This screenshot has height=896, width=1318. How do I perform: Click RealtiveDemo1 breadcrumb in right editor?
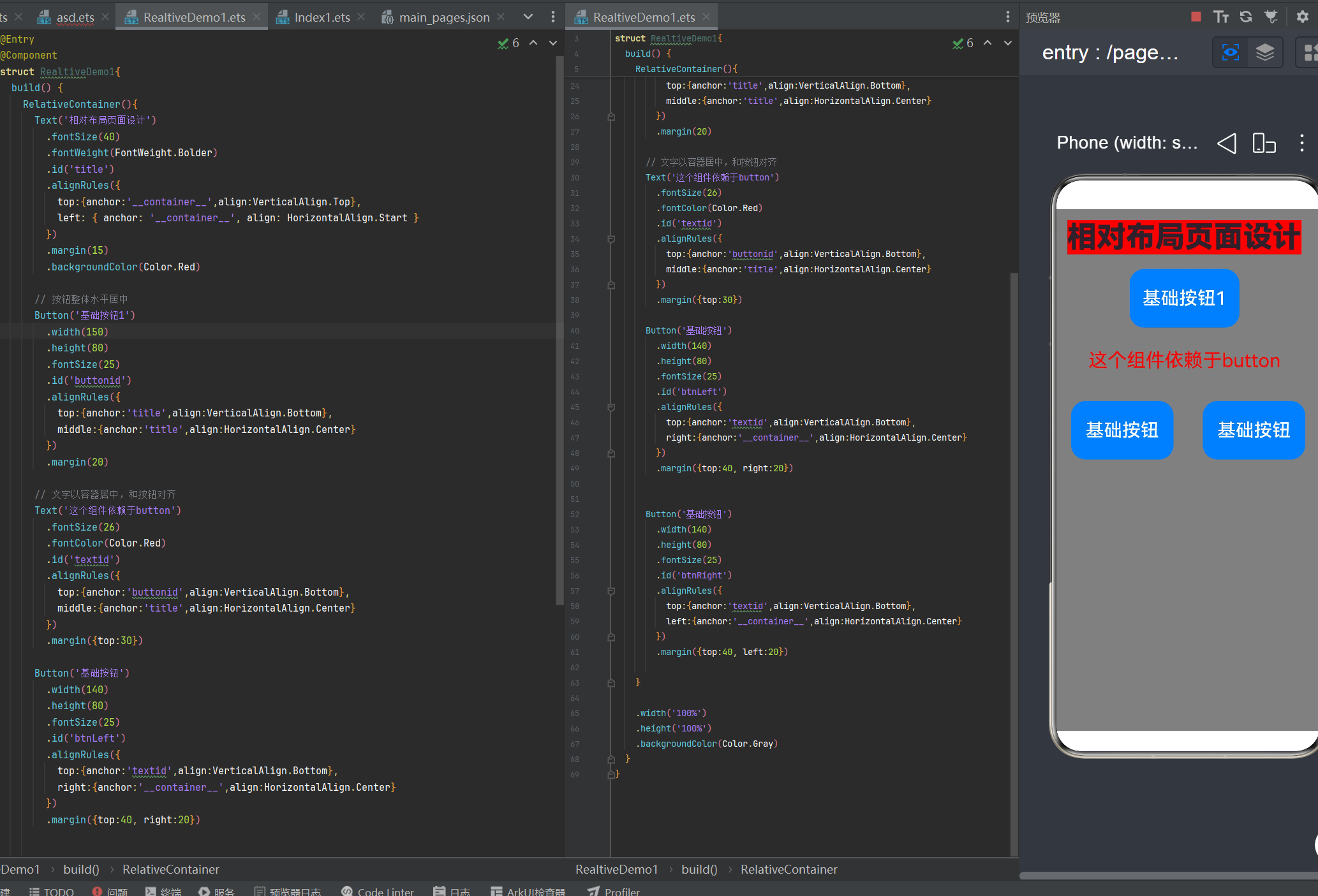(x=616, y=869)
